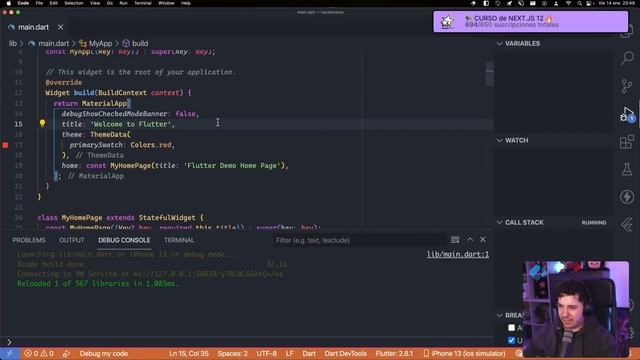Open the Source Control view
The image size is (640, 360).
pos(627,86)
